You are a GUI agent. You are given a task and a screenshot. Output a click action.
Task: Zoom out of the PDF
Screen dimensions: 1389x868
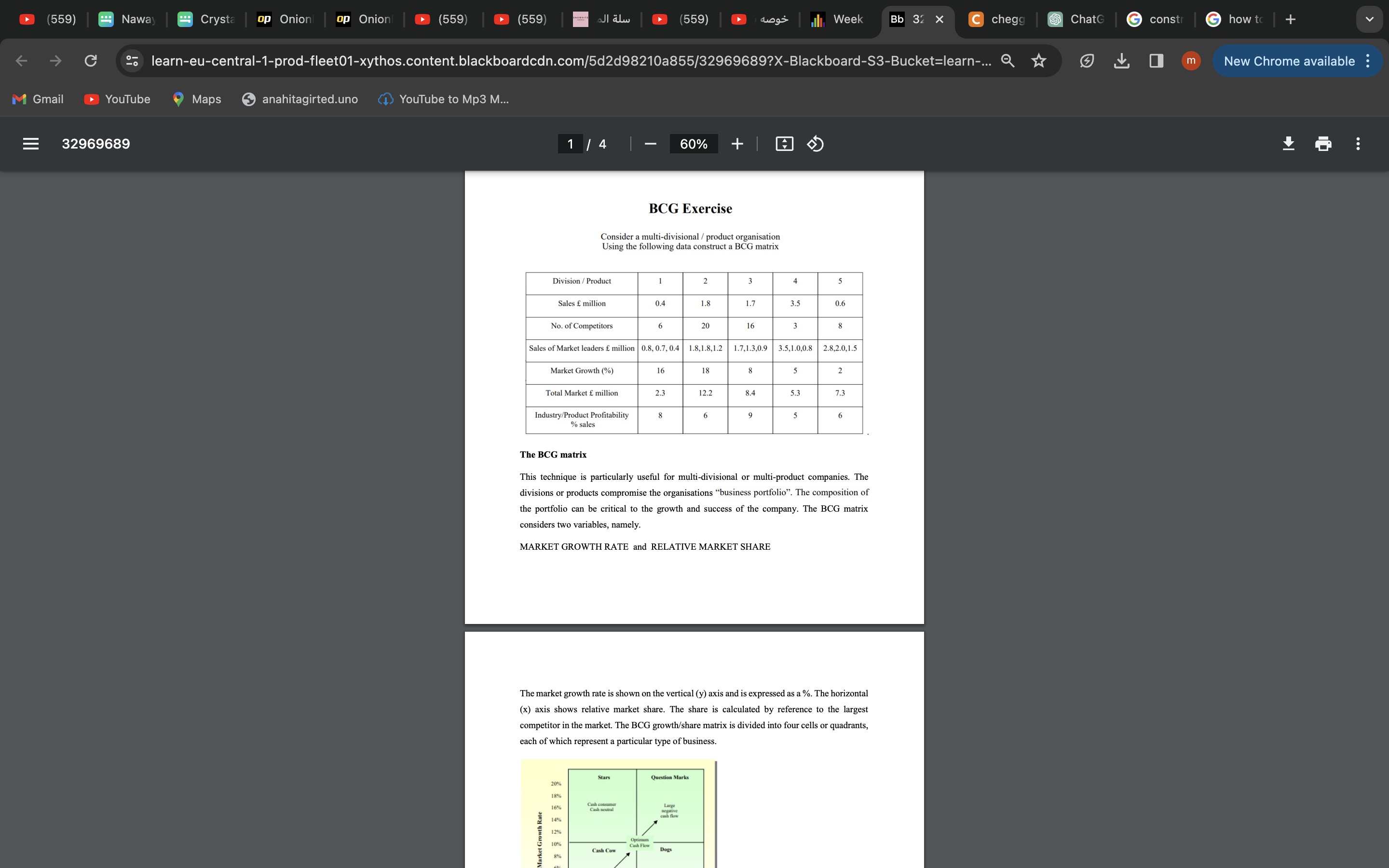650,144
